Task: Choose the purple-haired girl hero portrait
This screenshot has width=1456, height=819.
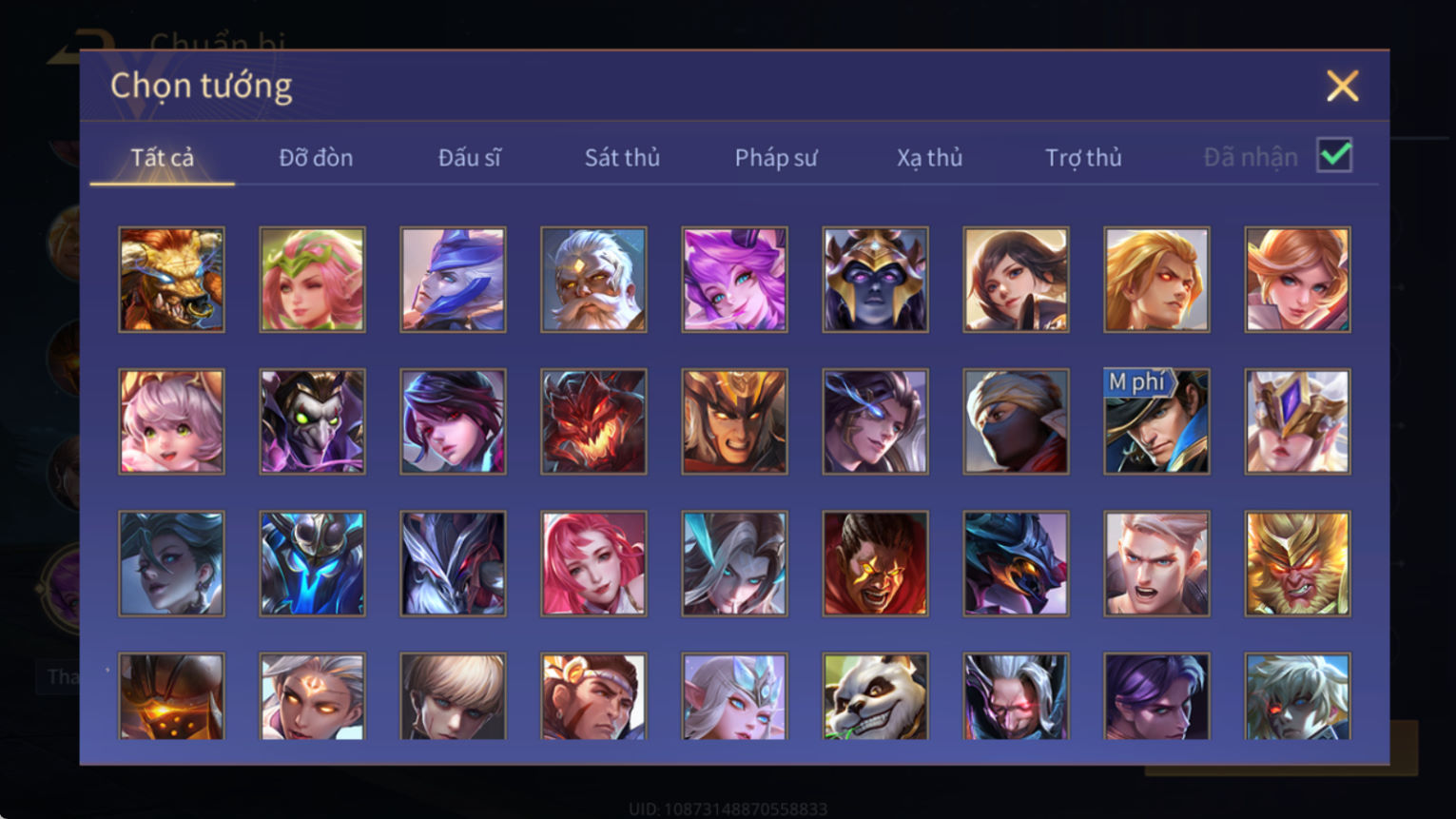Action: 734,280
